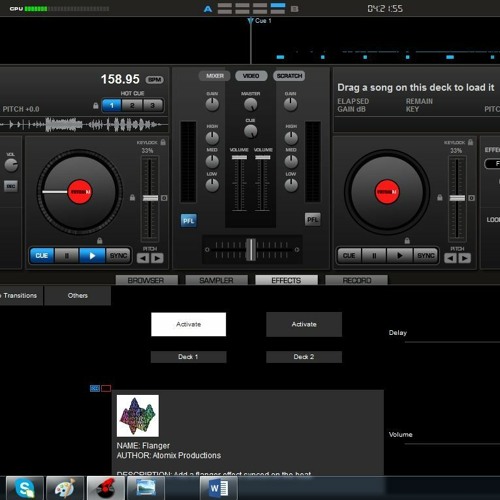Lock the right pitch slider padlock
Image resolution: width=500 pixels, height=500 pixels.
(440, 198)
